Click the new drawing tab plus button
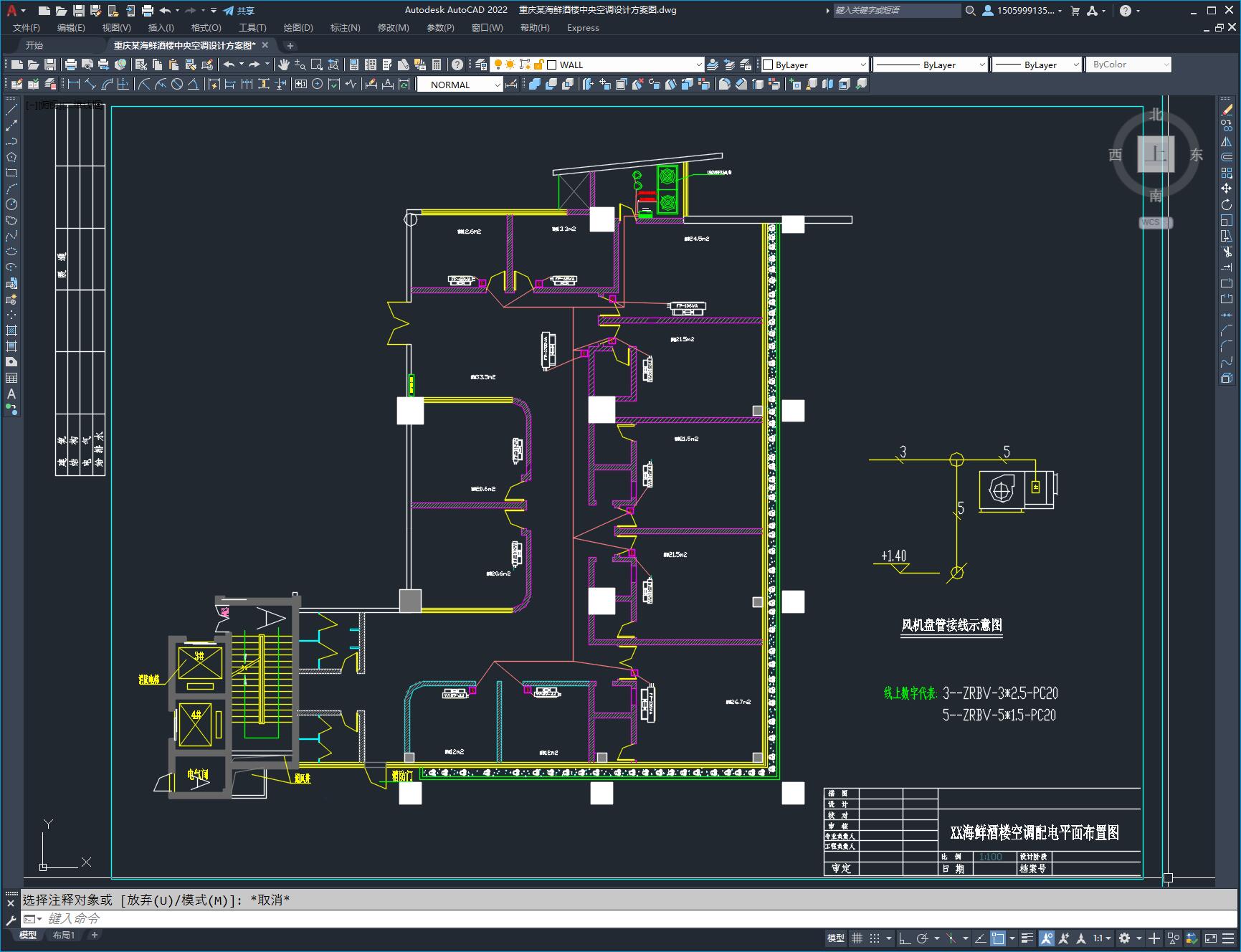 (290, 45)
